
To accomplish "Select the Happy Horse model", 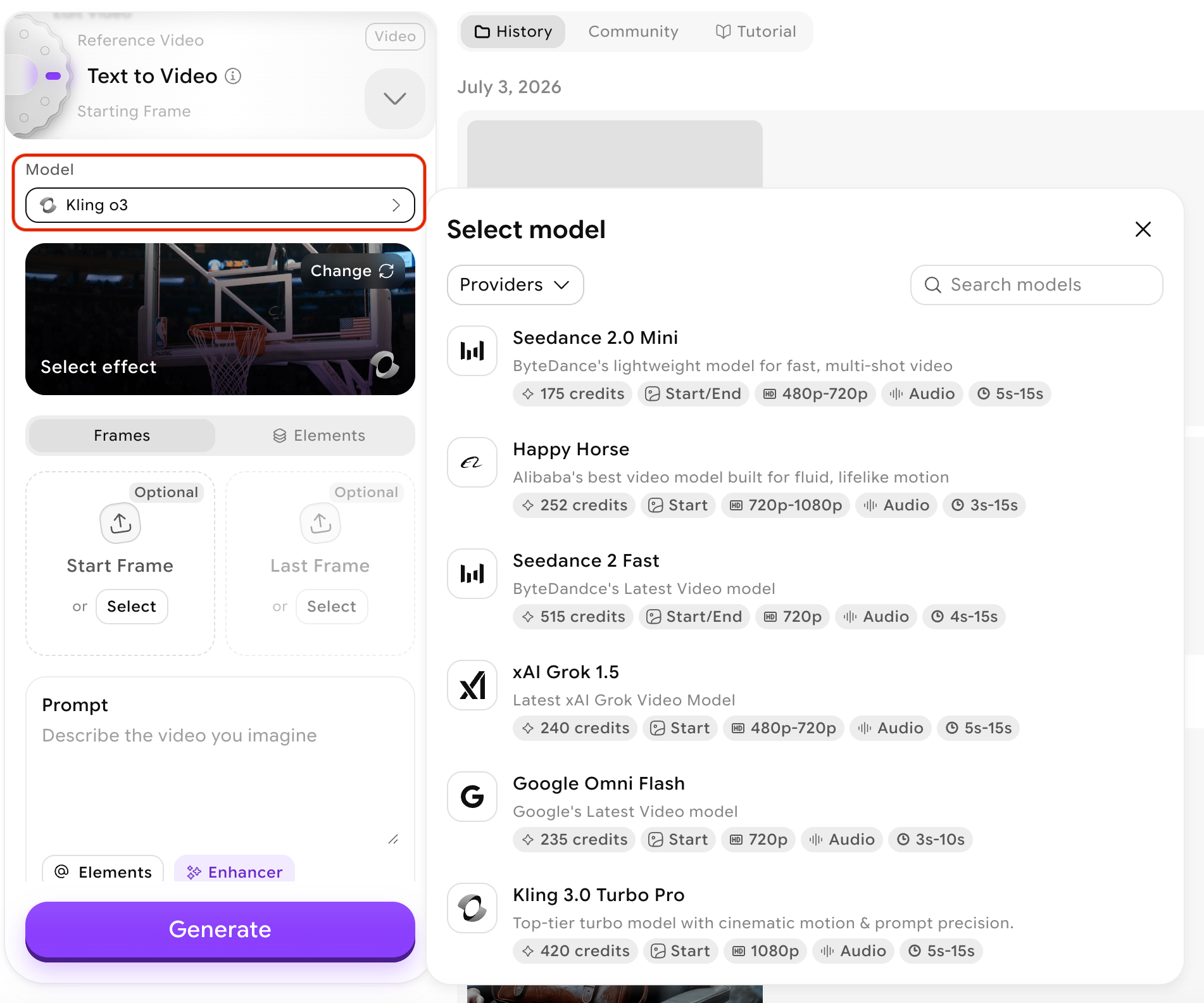I will coord(805,477).
